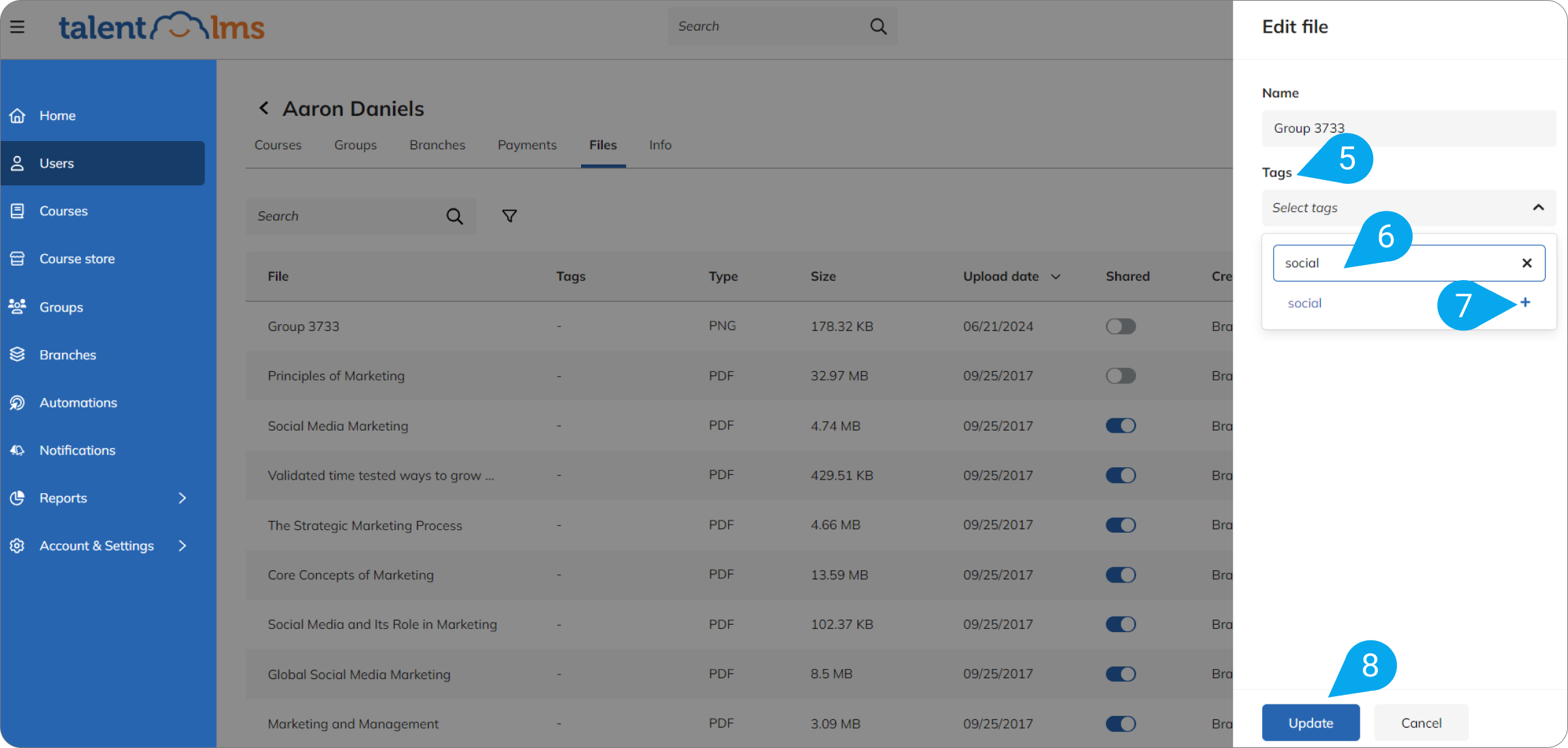Click the Type column header
This screenshot has width=1568, height=748.
point(723,277)
